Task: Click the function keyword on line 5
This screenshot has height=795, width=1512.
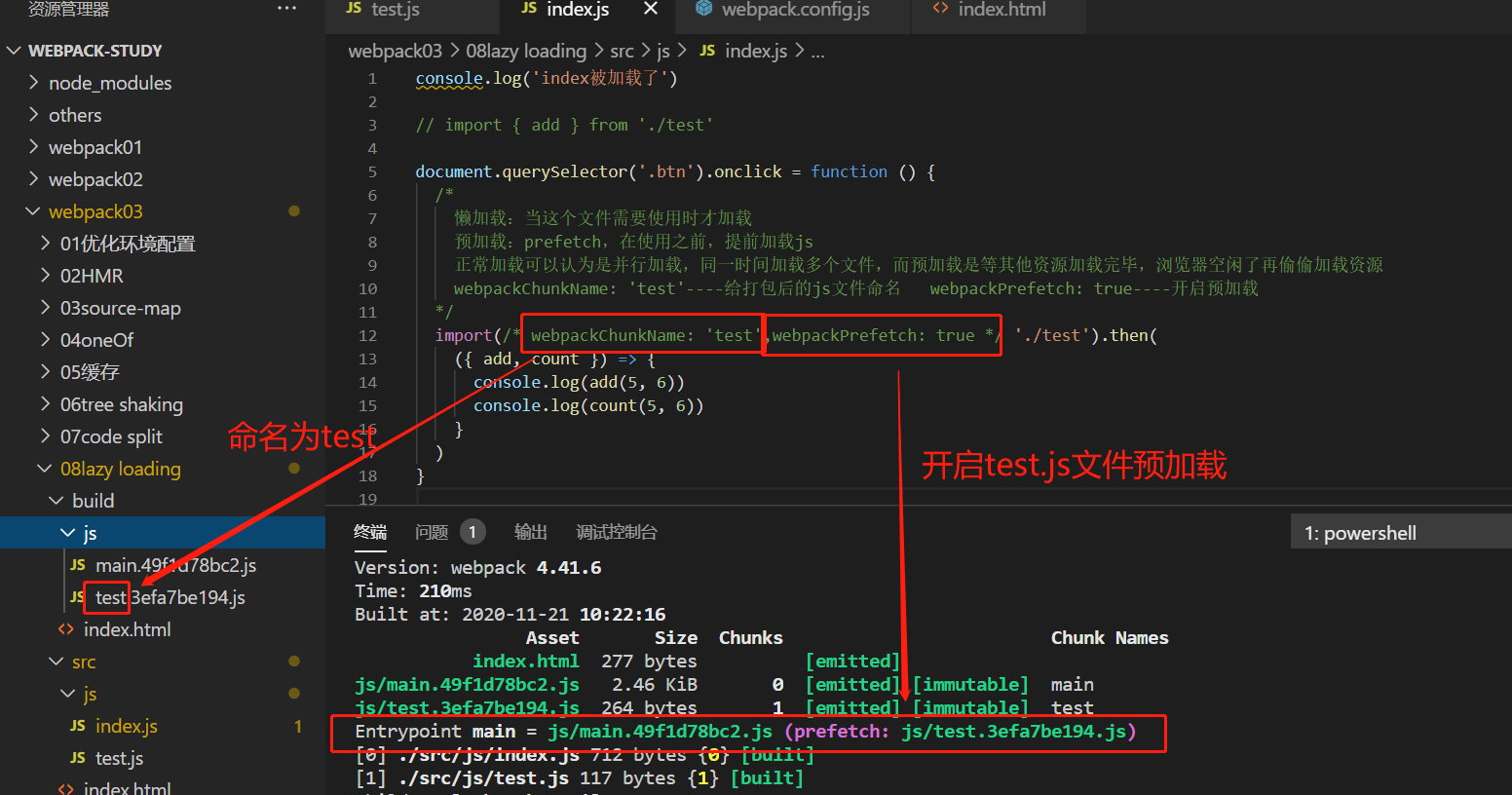Action: pos(850,171)
